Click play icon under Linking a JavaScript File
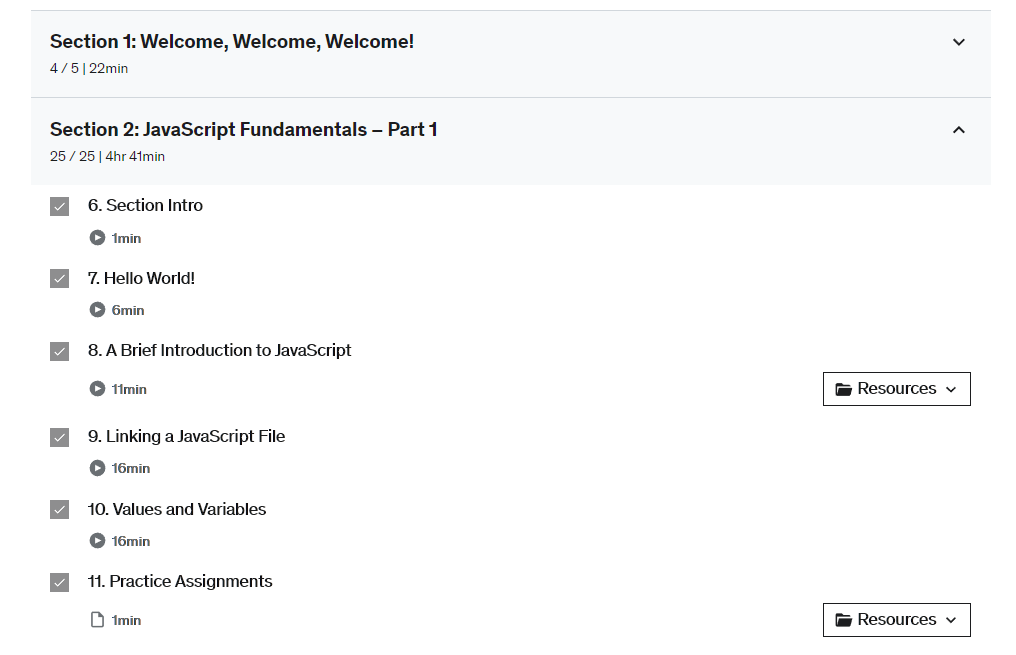Image resolution: width=1016 pixels, height=655 pixels. (x=97, y=468)
